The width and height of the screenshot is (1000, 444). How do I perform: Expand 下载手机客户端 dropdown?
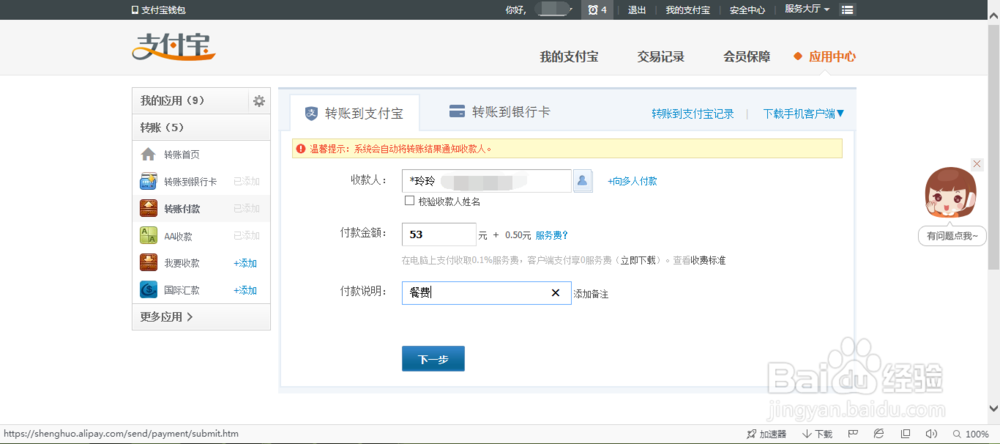point(804,114)
